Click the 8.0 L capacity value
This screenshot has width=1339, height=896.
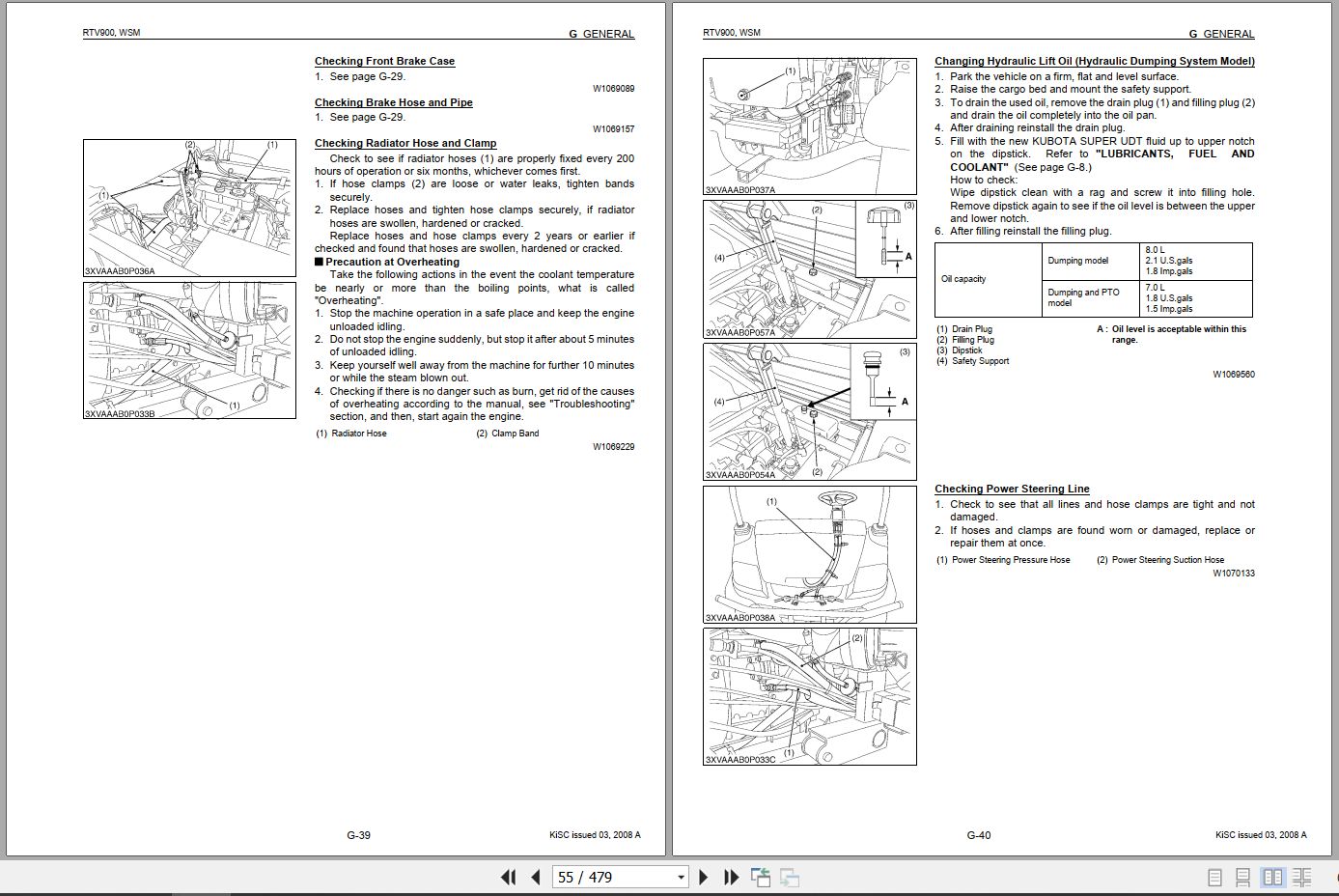pyautogui.click(x=1156, y=250)
